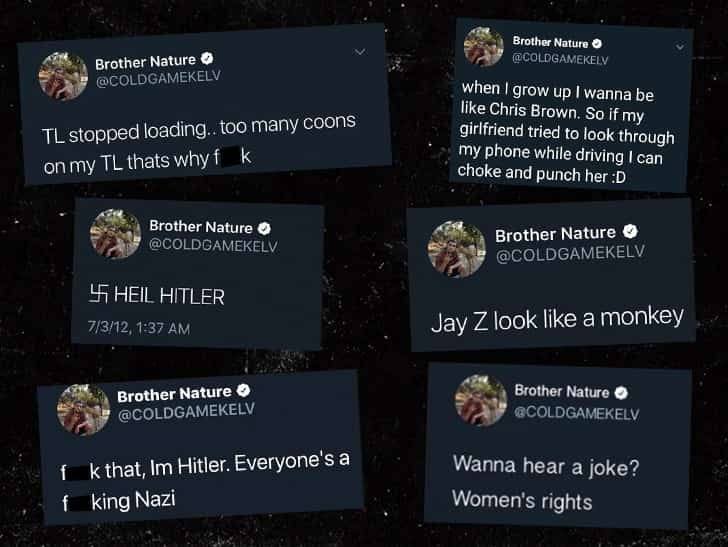Open the profile avatar on the "TL stopped loading" tweet
The height and width of the screenshot is (547, 728).
[x=63, y=77]
